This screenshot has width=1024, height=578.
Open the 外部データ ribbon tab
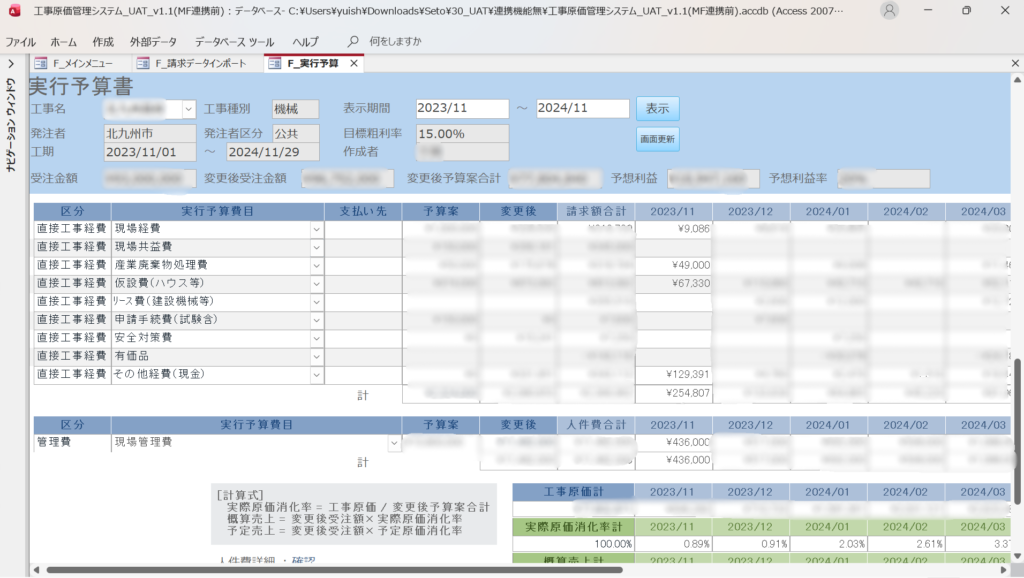[153, 42]
